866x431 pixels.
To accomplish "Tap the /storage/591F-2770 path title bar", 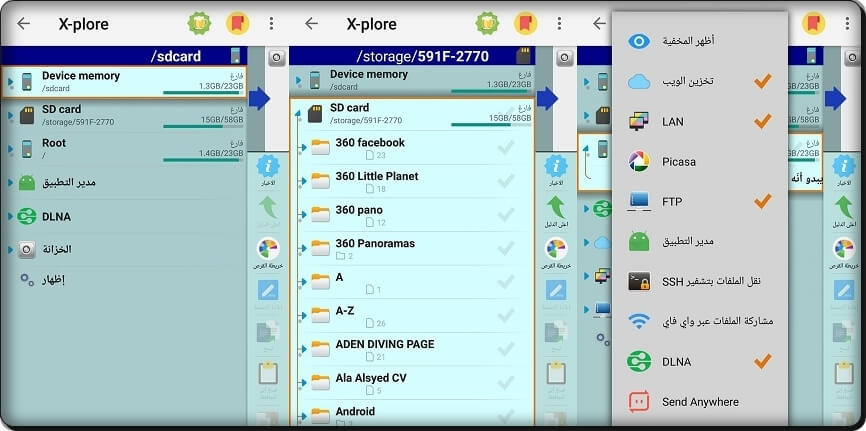I will 411,56.
